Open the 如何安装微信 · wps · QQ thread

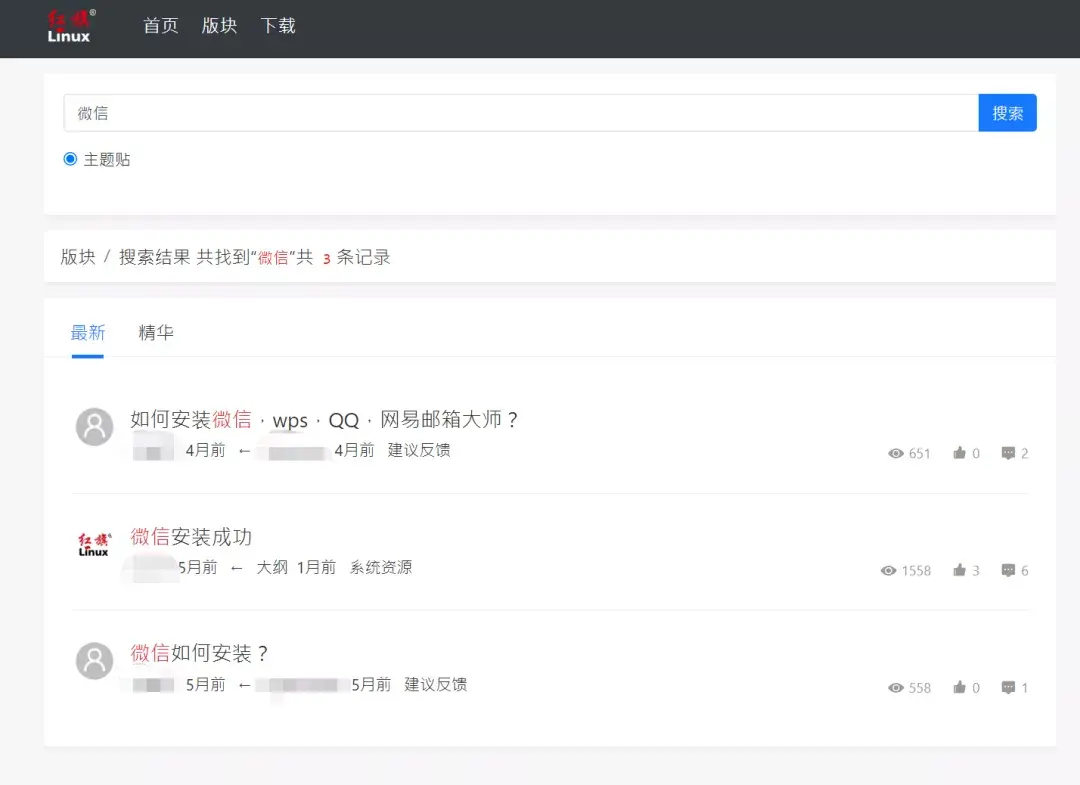(324, 419)
